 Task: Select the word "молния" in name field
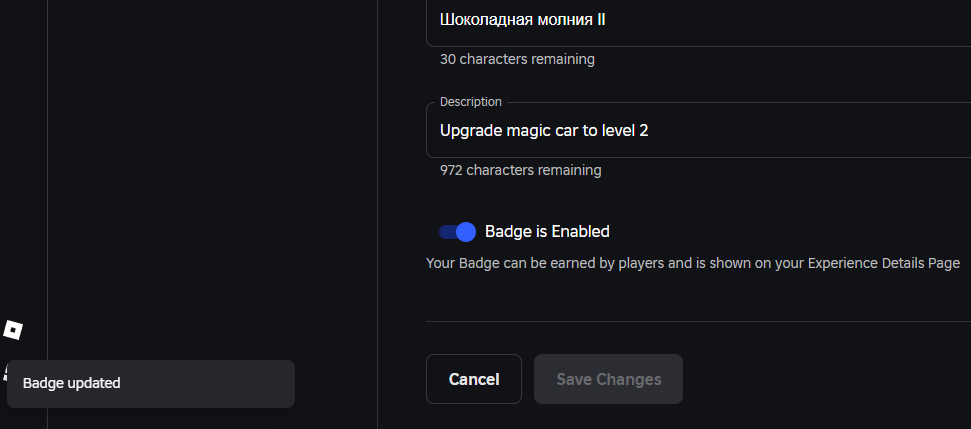(x=556, y=20)
